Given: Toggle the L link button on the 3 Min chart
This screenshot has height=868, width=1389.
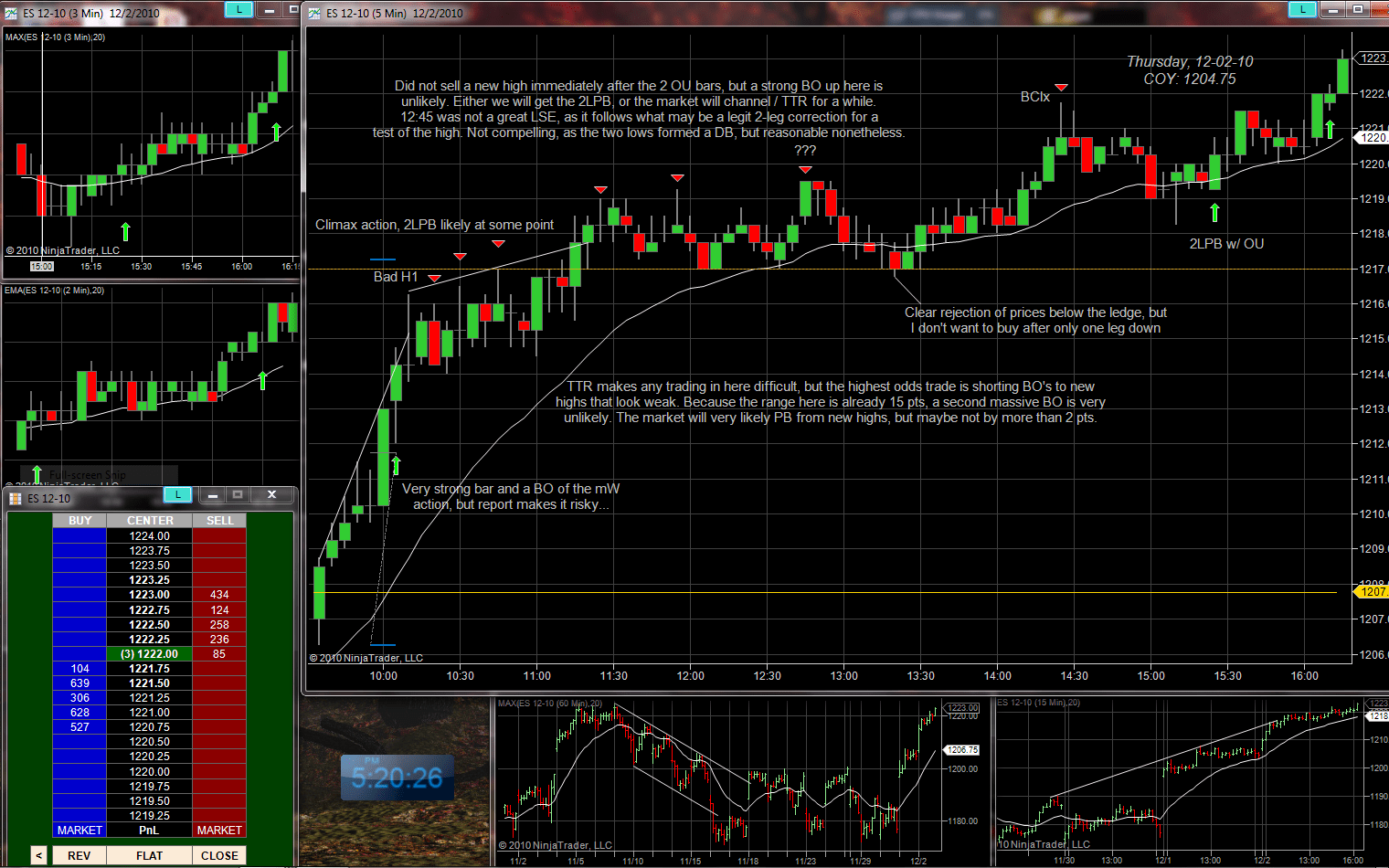Looking at the screenshot, I should pos(239,9).
